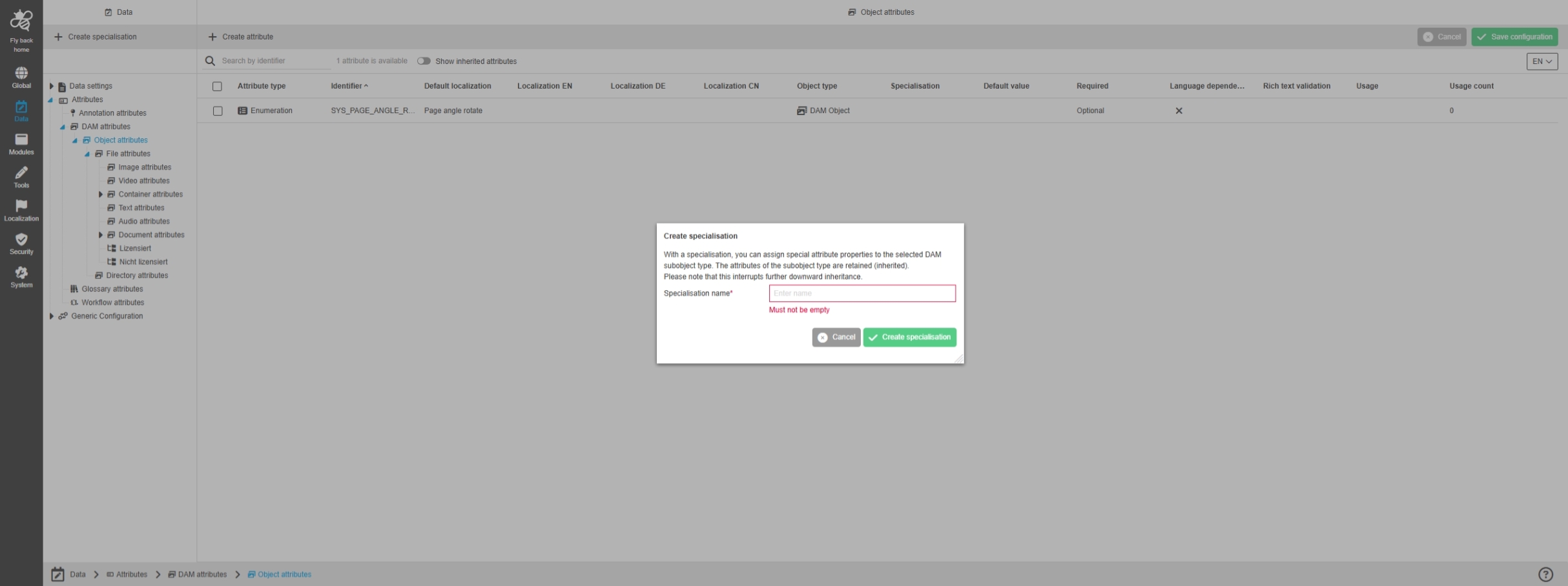Sort by Identifier column header
The width and height of the screenshot is (1568, 586).
click(x=349, y=86)
